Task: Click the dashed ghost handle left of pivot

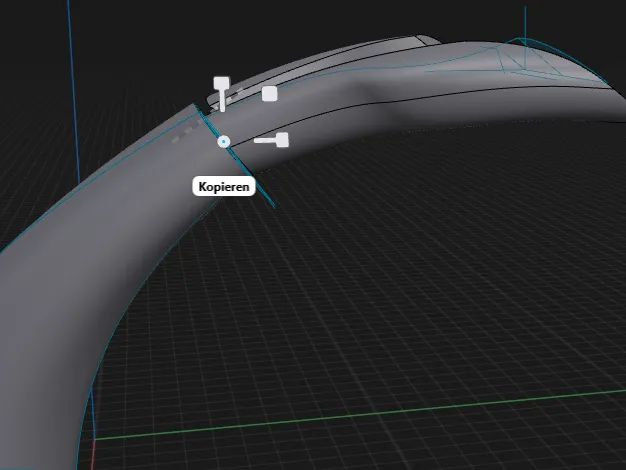Action: tap(188, 132)
